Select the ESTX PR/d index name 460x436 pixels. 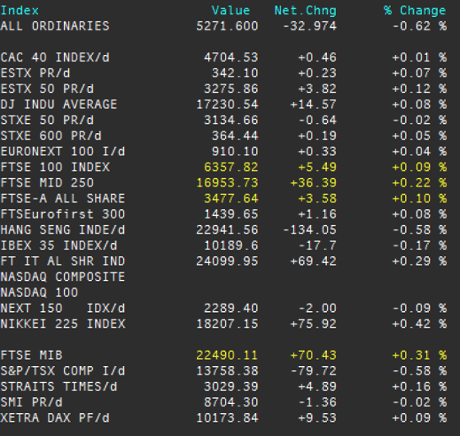[35, 73]
